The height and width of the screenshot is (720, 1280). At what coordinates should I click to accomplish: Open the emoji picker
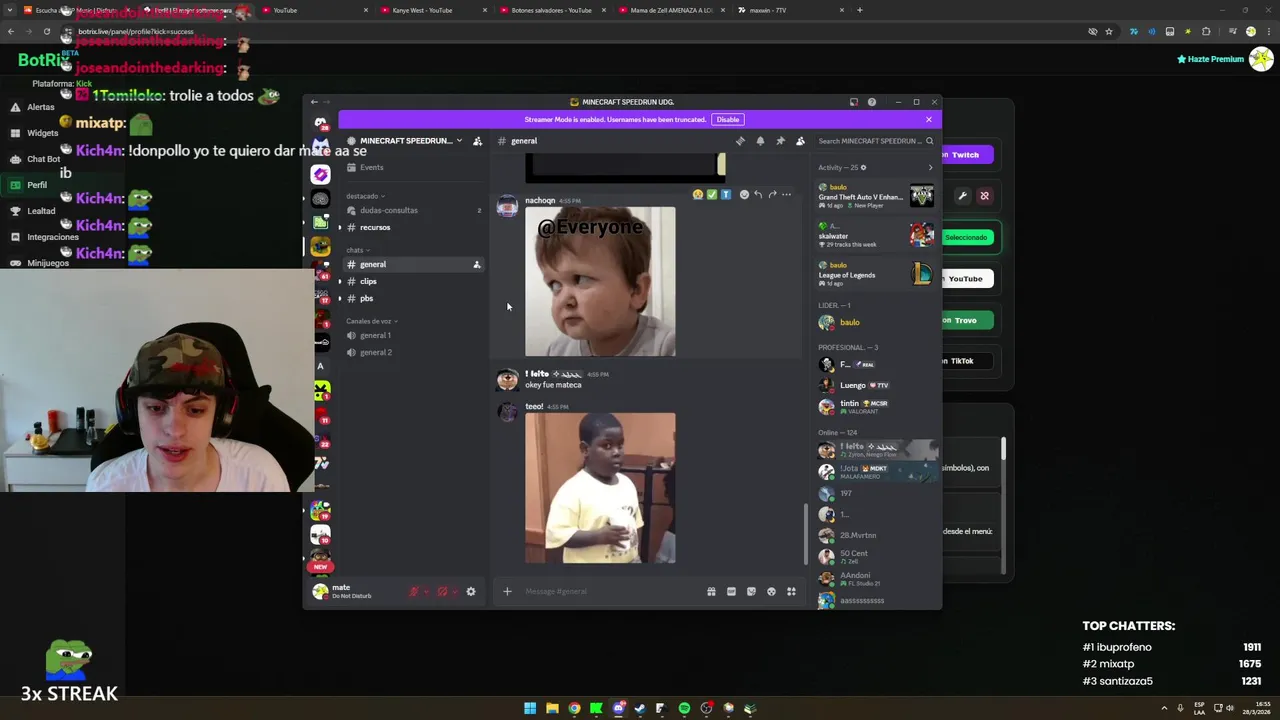click(x=771, y=591)
